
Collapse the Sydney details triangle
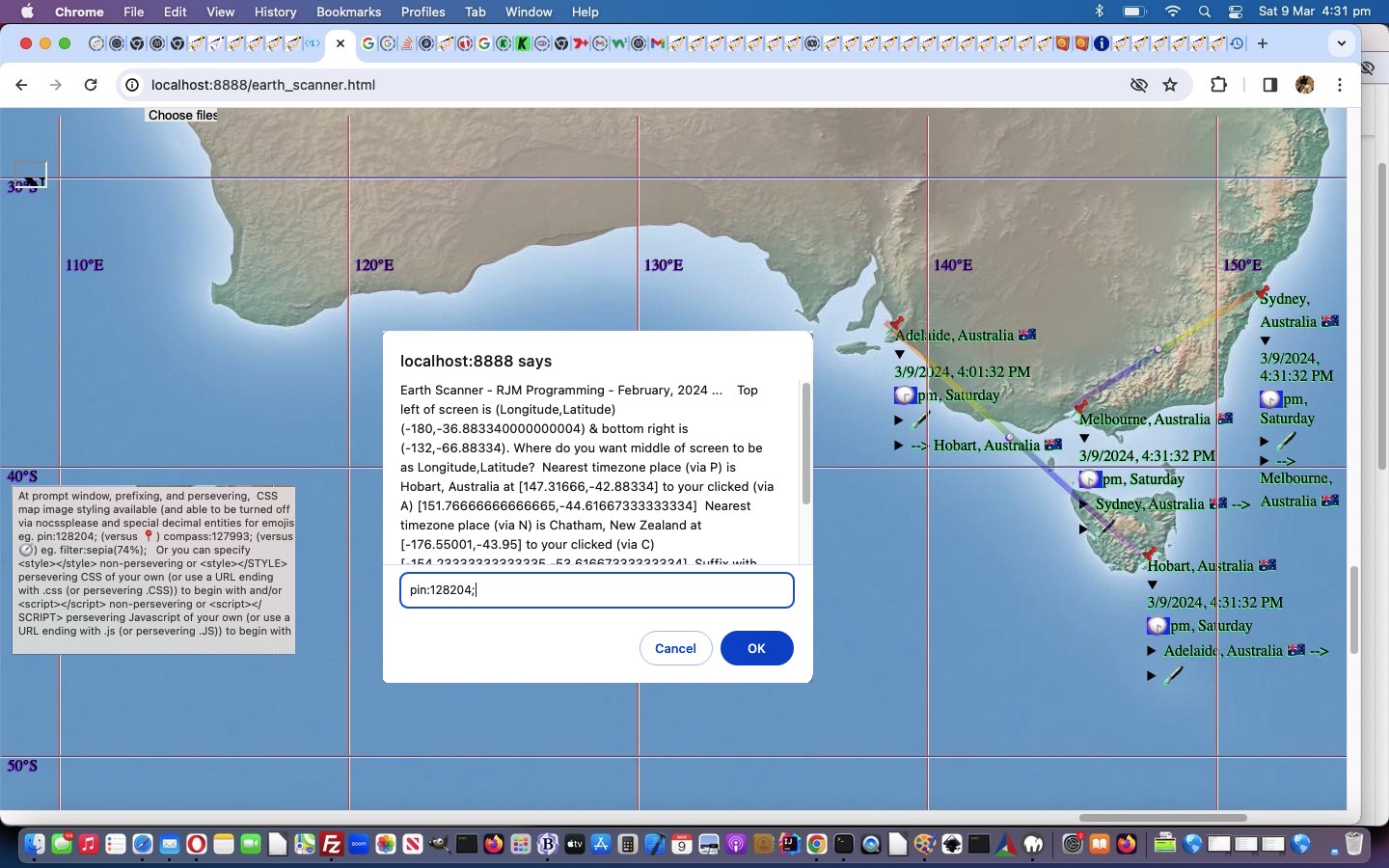tap(1266, 340)
